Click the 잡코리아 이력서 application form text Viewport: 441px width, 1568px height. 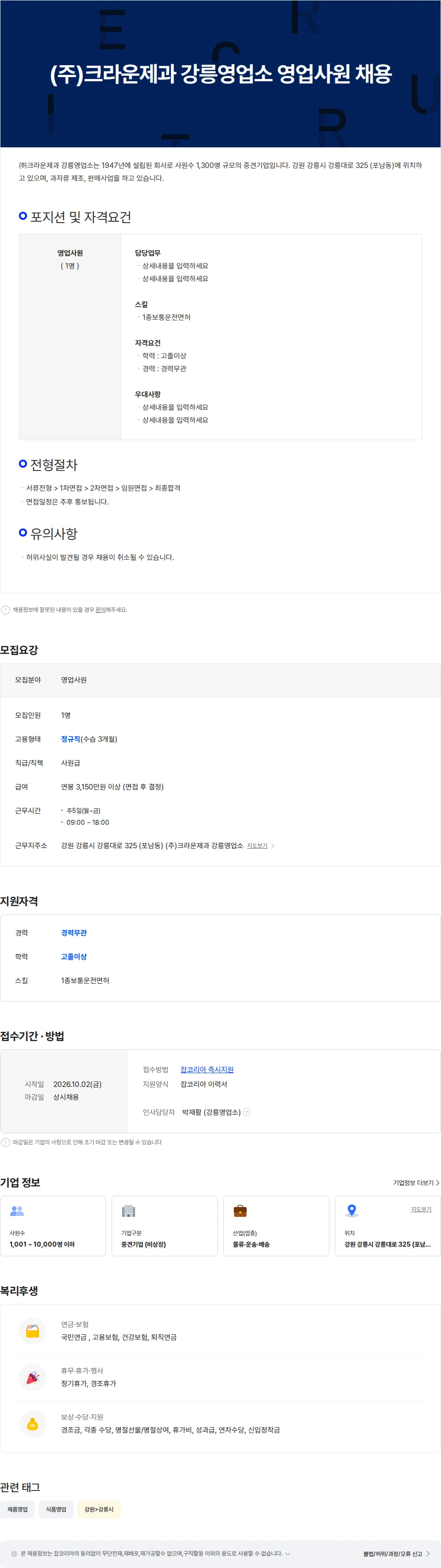[204, 1083]
